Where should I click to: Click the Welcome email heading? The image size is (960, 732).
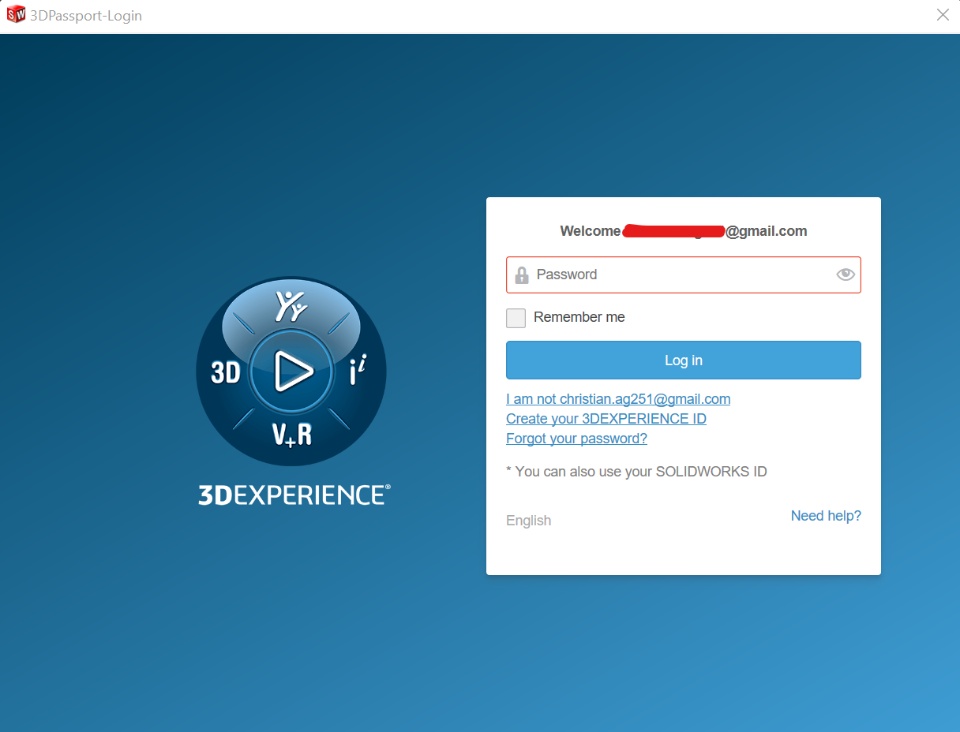point(683,231)
